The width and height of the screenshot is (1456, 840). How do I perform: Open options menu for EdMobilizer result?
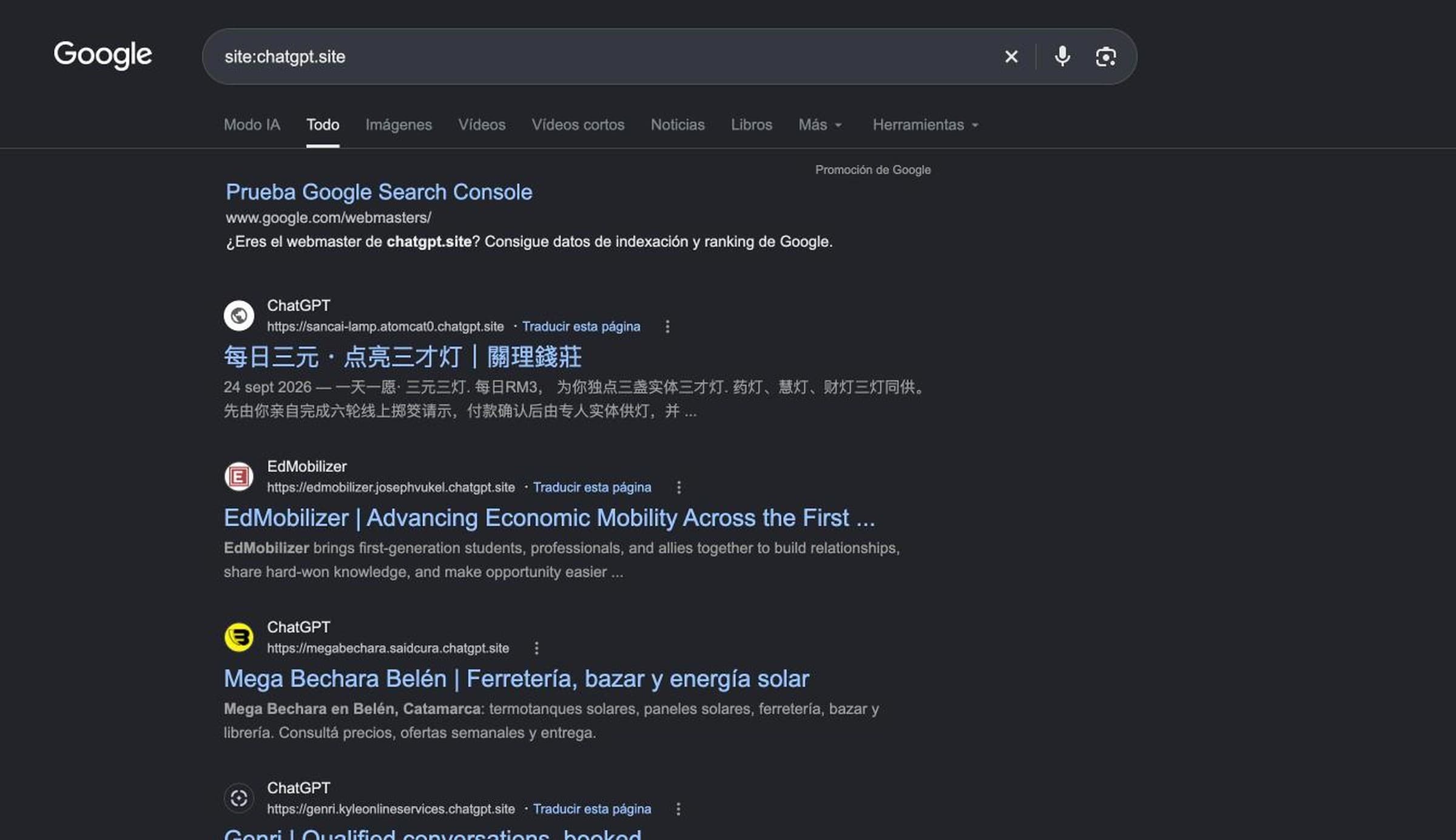tap(678, 487)
